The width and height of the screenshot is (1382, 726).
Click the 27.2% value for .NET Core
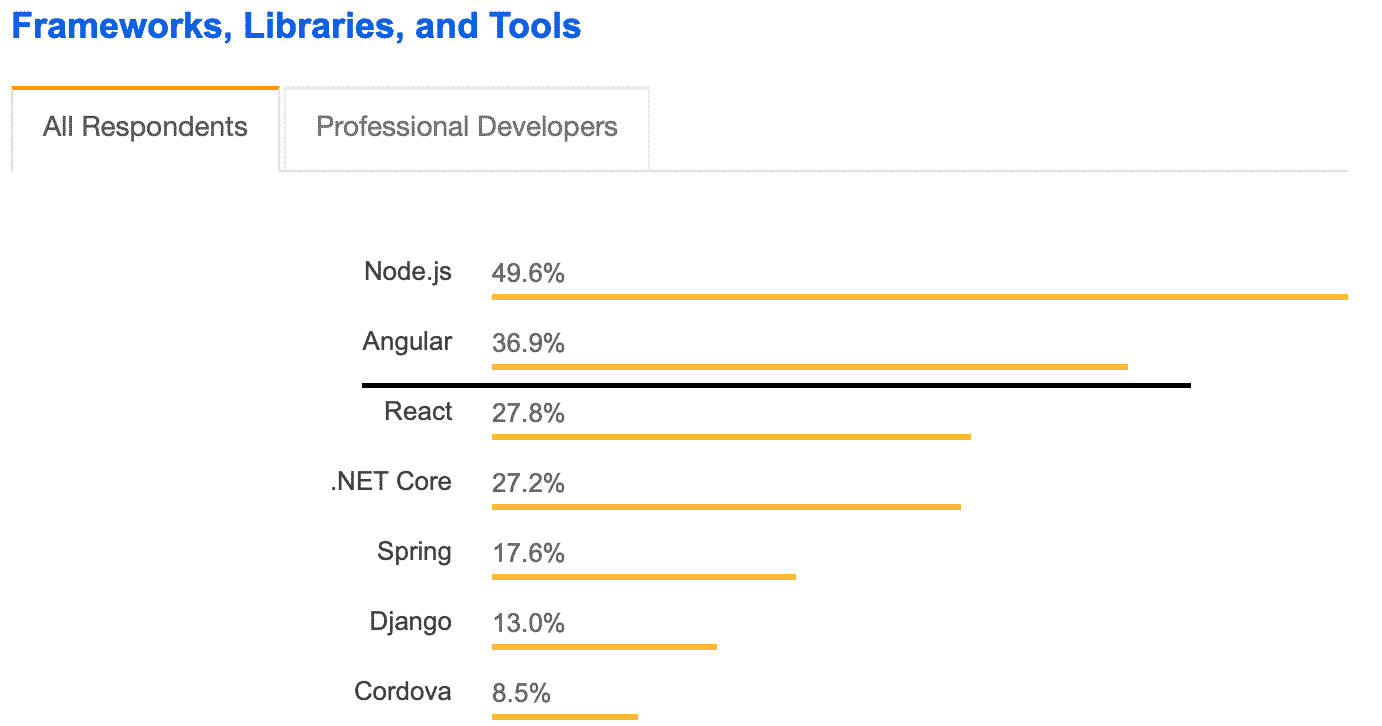tap(528, 483)
